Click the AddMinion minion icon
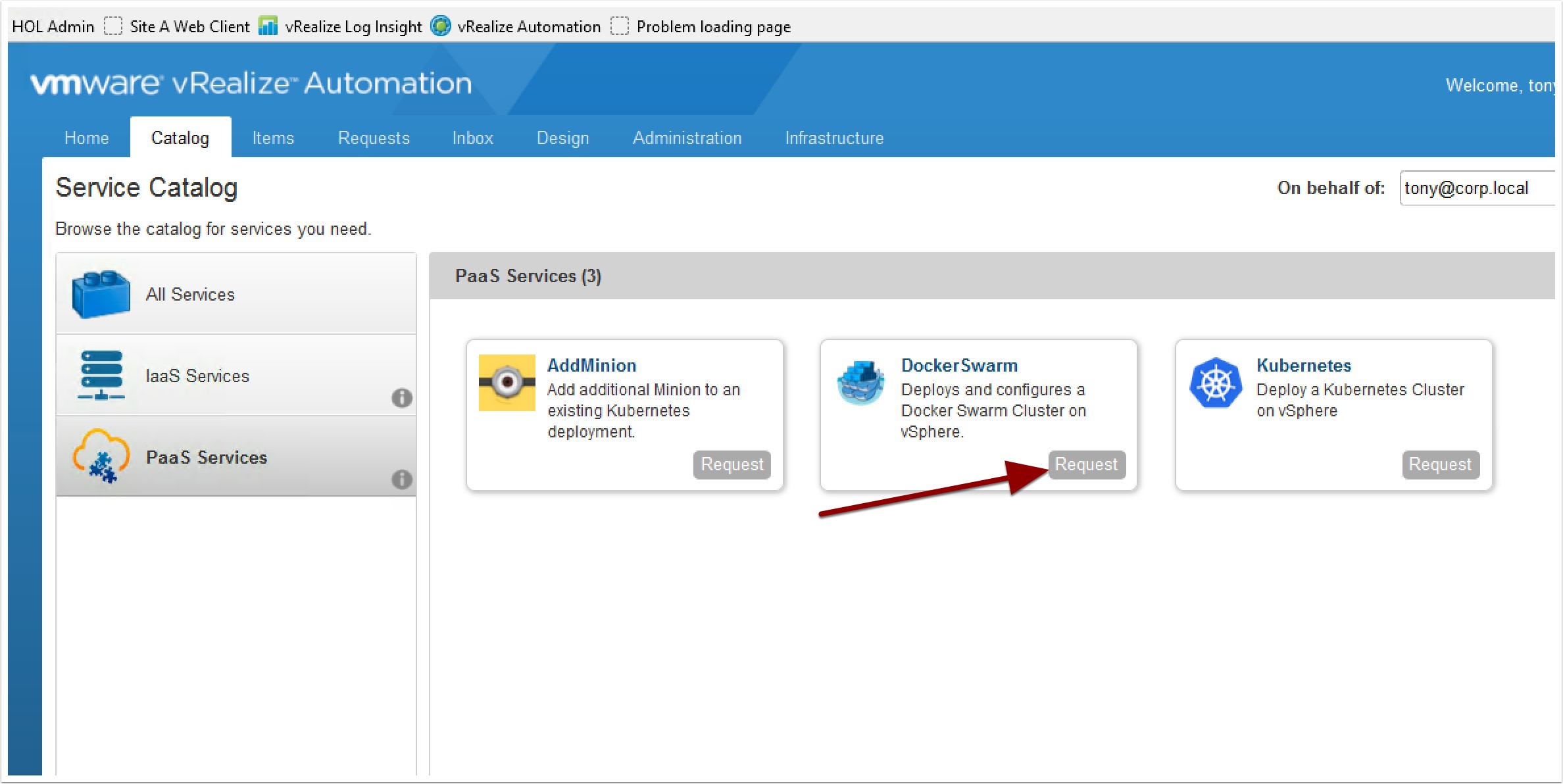 (507, 383)
